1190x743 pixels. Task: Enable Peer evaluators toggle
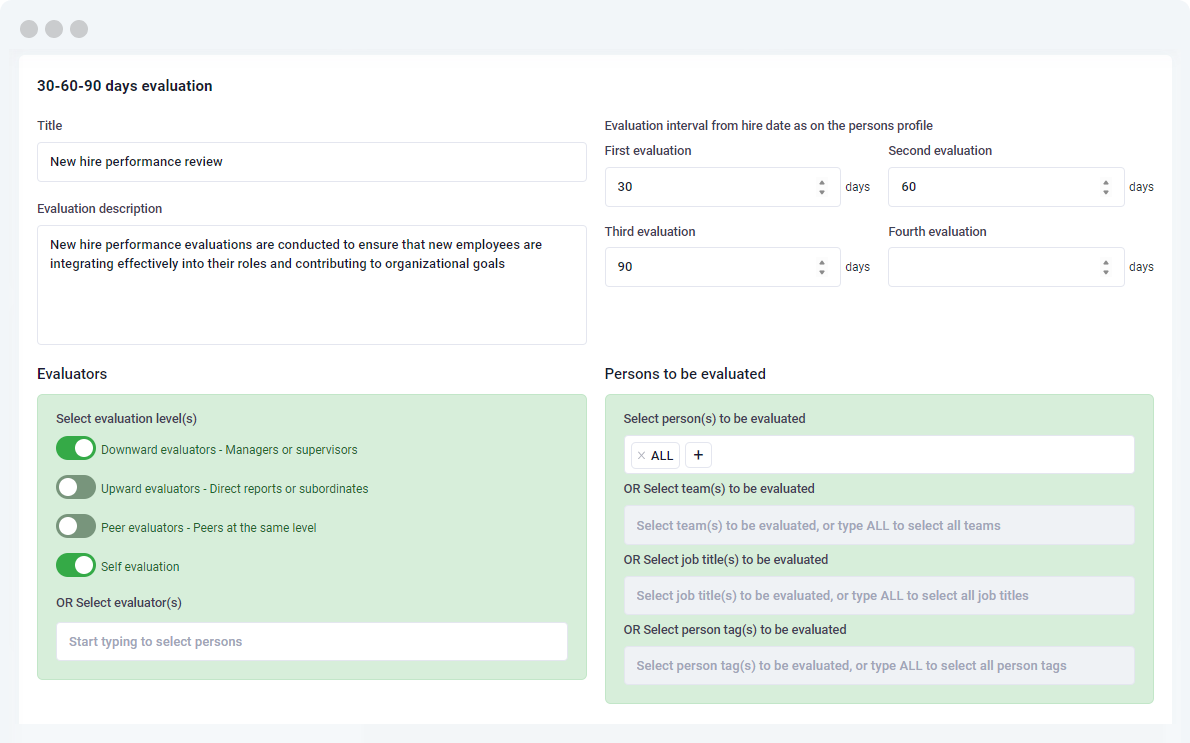75,526
